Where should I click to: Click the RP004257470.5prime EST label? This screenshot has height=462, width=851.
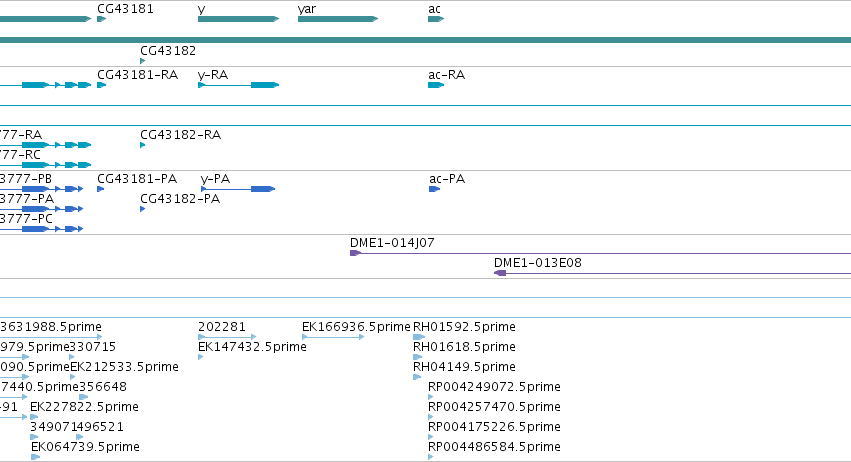494,407
